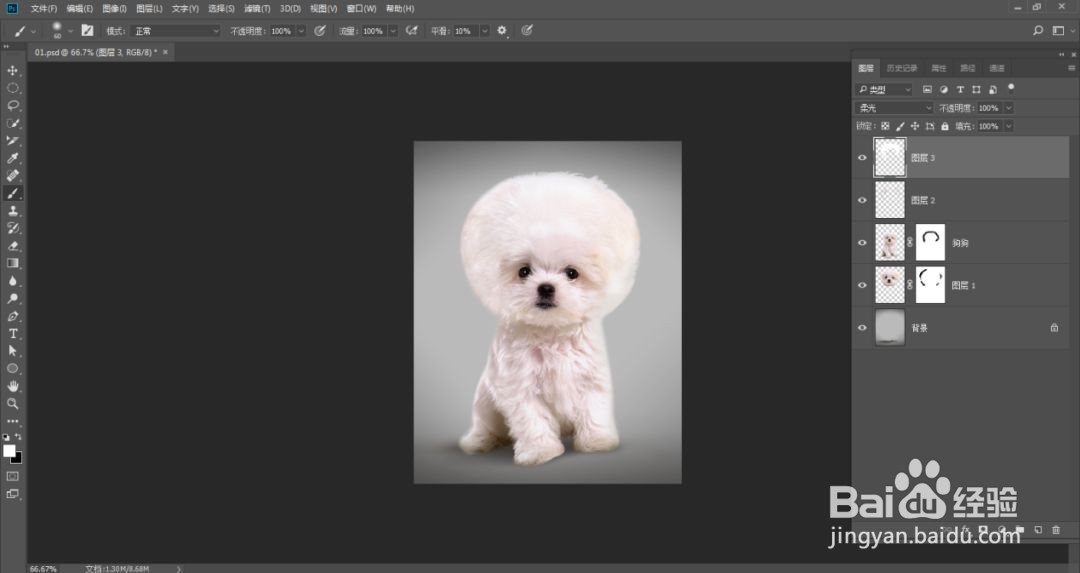1080x573 pixels.
Task: Expand the layer 不透明度 opacity dropdown arrow
Action: (x=1008, y=108)
